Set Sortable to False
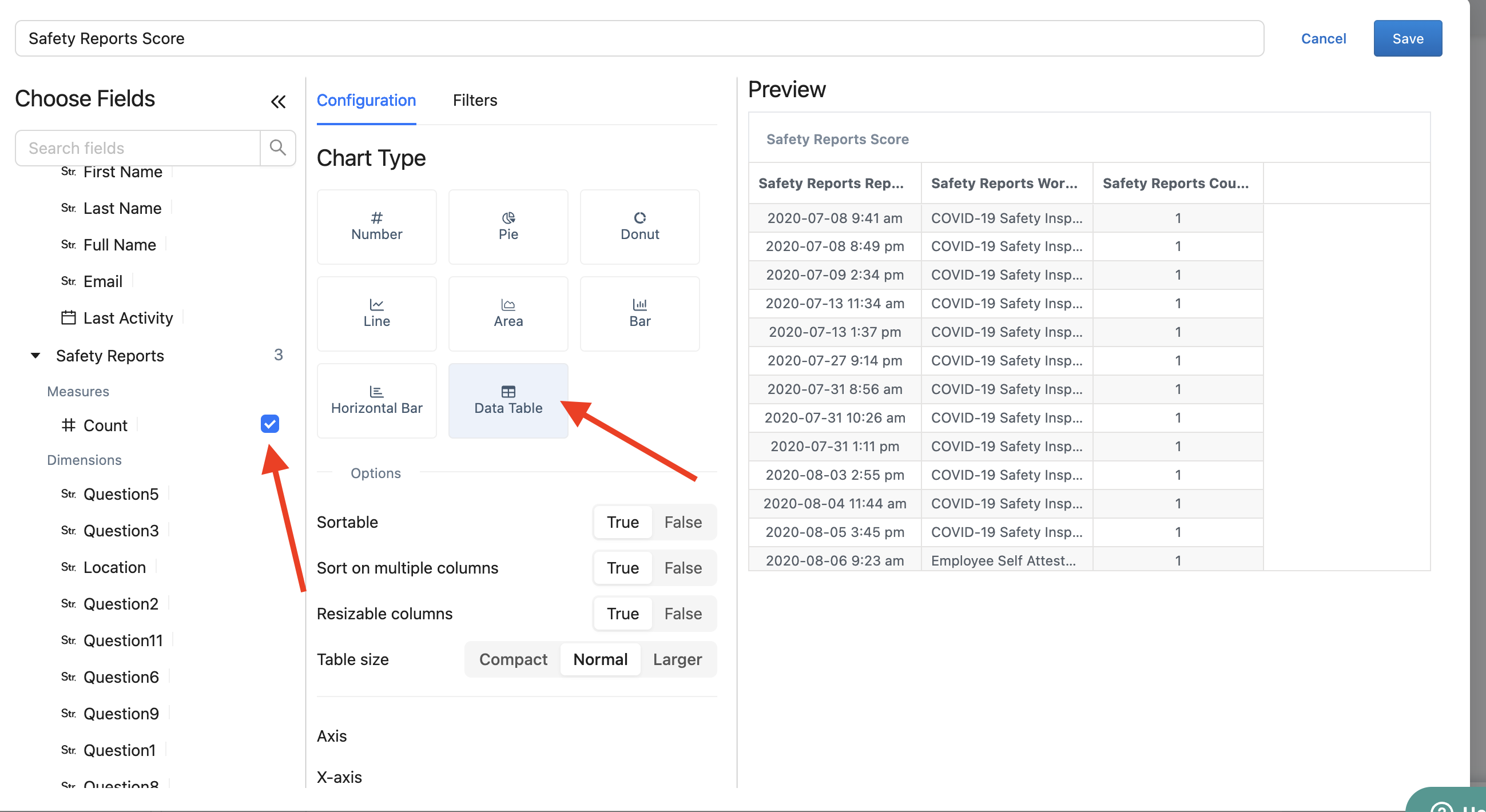Viewport: 1486px width, 812px height. [683, 522]
